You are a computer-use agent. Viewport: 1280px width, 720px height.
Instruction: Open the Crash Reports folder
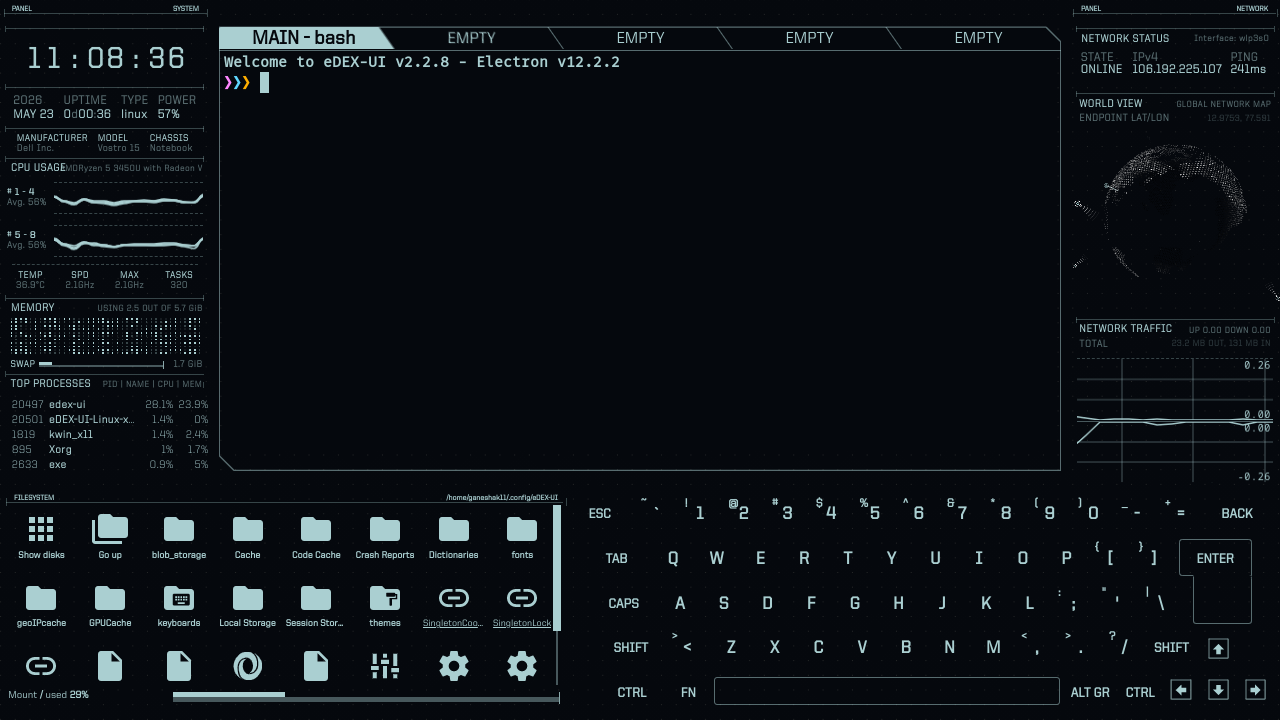pyautogui.click(x=385, y=529)
